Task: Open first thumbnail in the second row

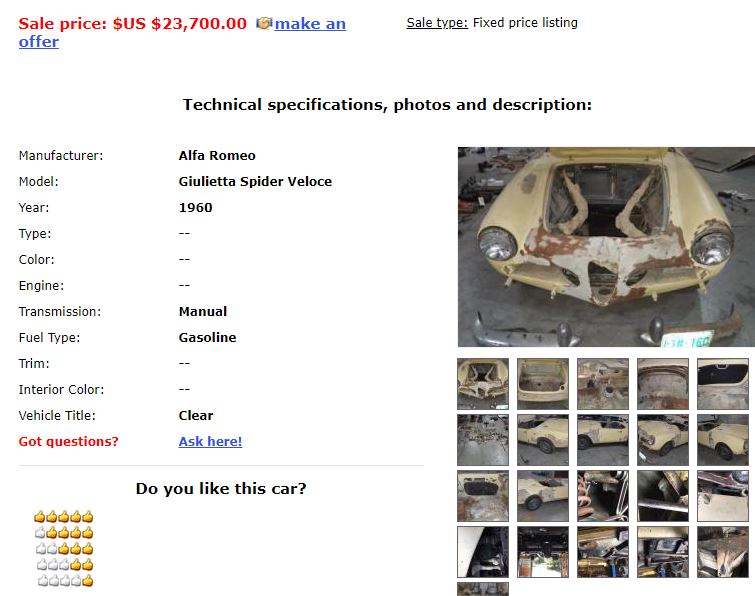Action: click(x=483, y=440)
